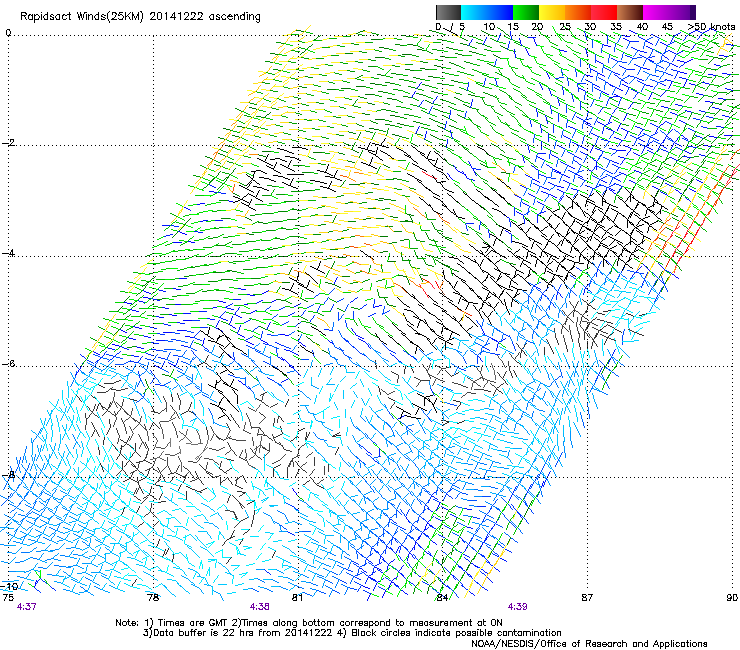The height and width of the screenshot is (650, 740).
Task: Click the gray 0-5 knots color swatch
Action: [x=448, y=12]
